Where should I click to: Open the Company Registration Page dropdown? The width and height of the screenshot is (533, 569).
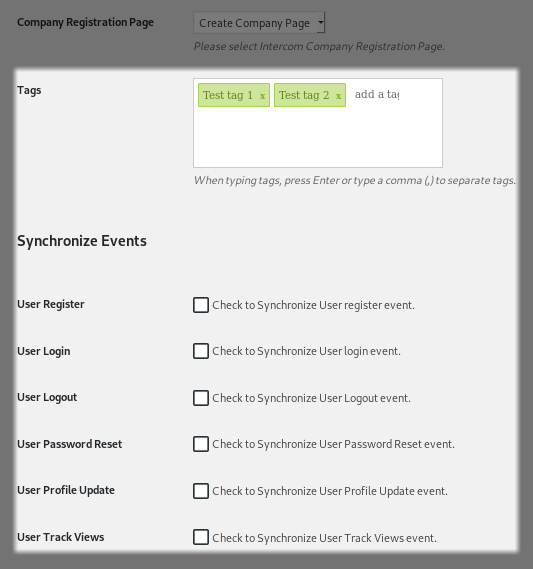[x=259, y=23]
